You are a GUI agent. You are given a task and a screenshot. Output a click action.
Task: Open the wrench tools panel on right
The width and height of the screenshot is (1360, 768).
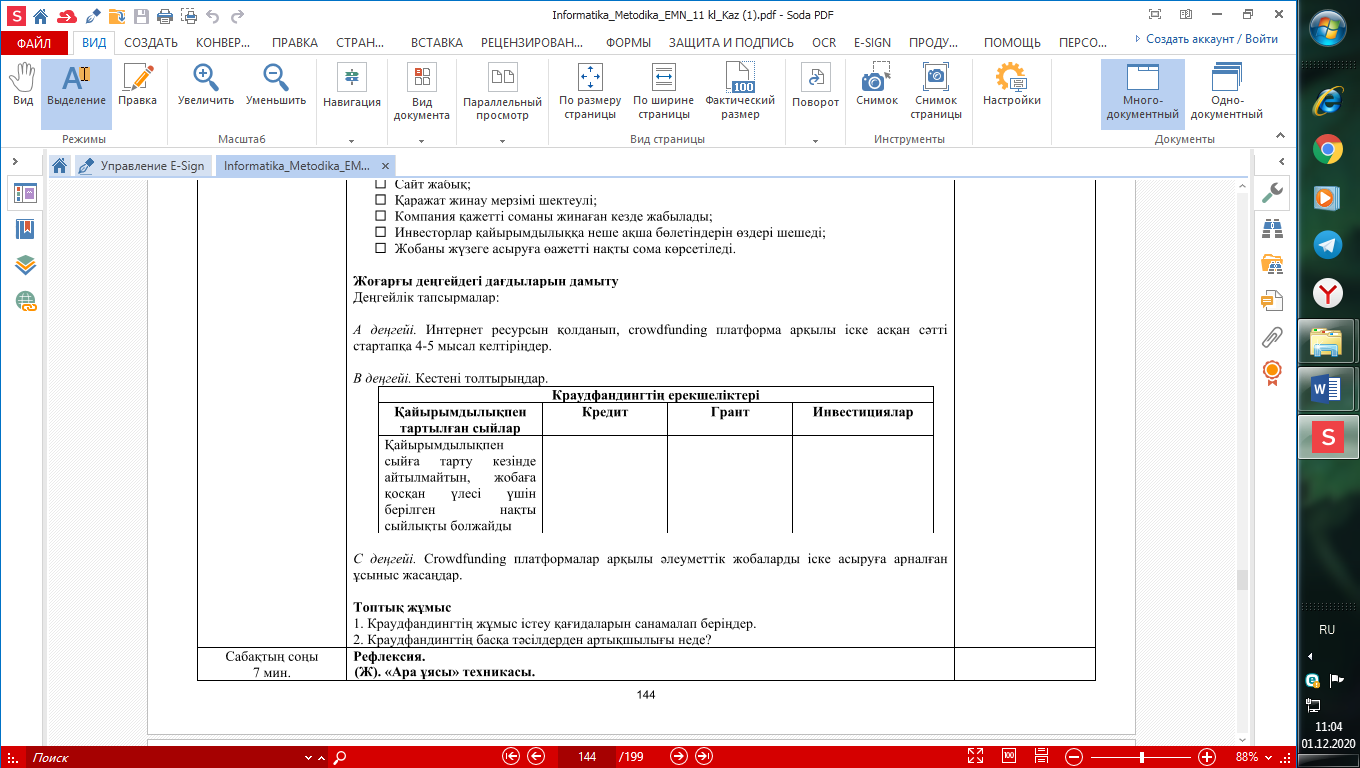click(1272, 193)
